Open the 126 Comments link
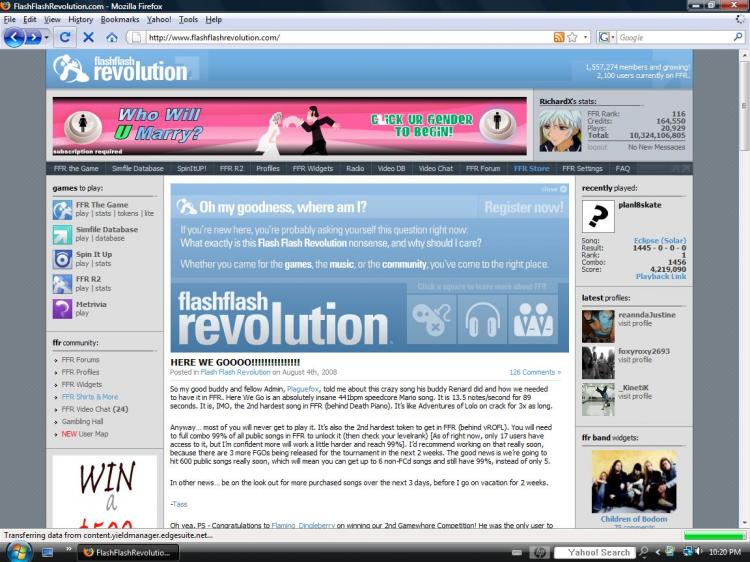 tap(535, 372)
